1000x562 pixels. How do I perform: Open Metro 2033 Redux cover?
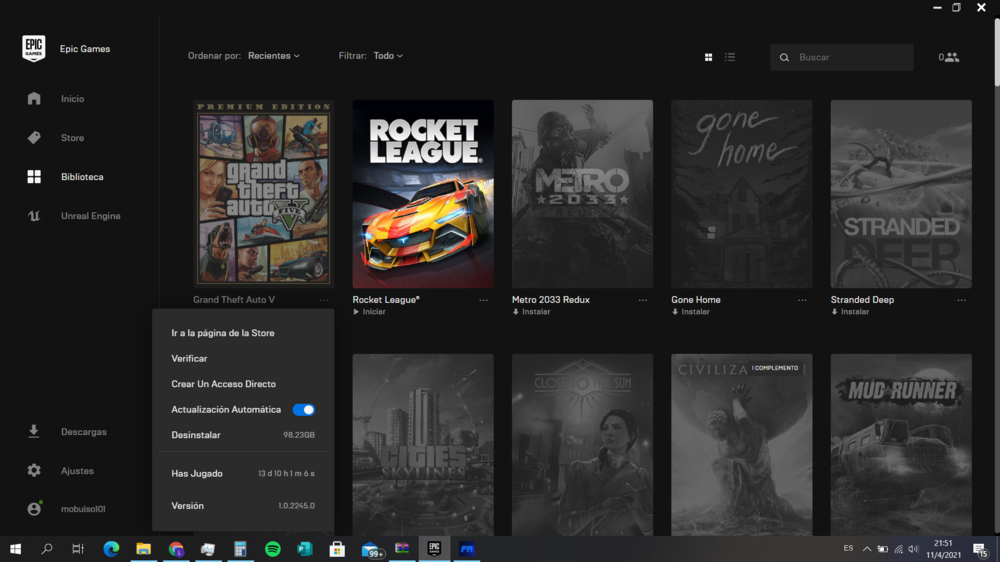point(582,194)
